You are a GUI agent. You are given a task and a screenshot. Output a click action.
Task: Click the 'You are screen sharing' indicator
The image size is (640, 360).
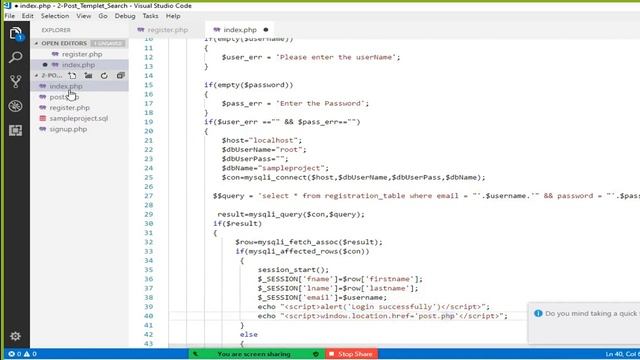[x=253, y=354]
